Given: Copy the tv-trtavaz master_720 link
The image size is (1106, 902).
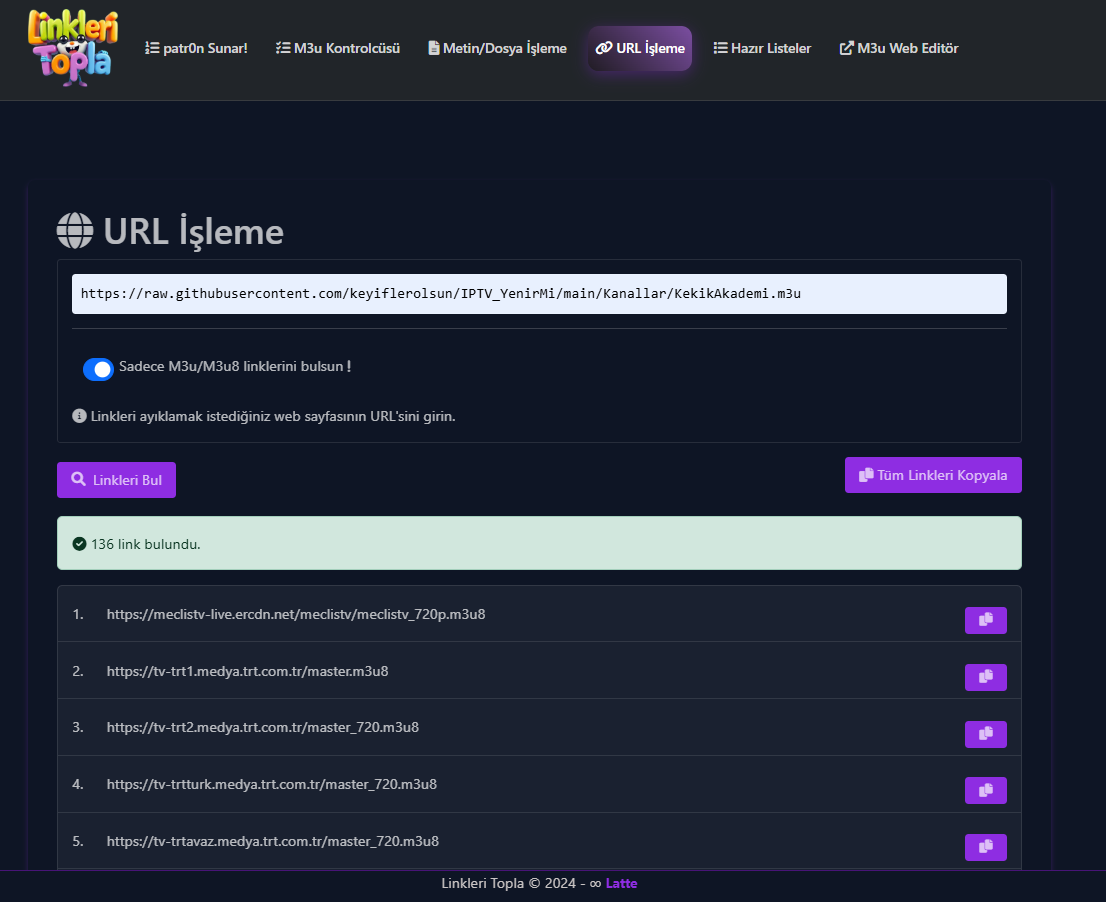Looking at the screenshot, I should [x=985, y=847].
